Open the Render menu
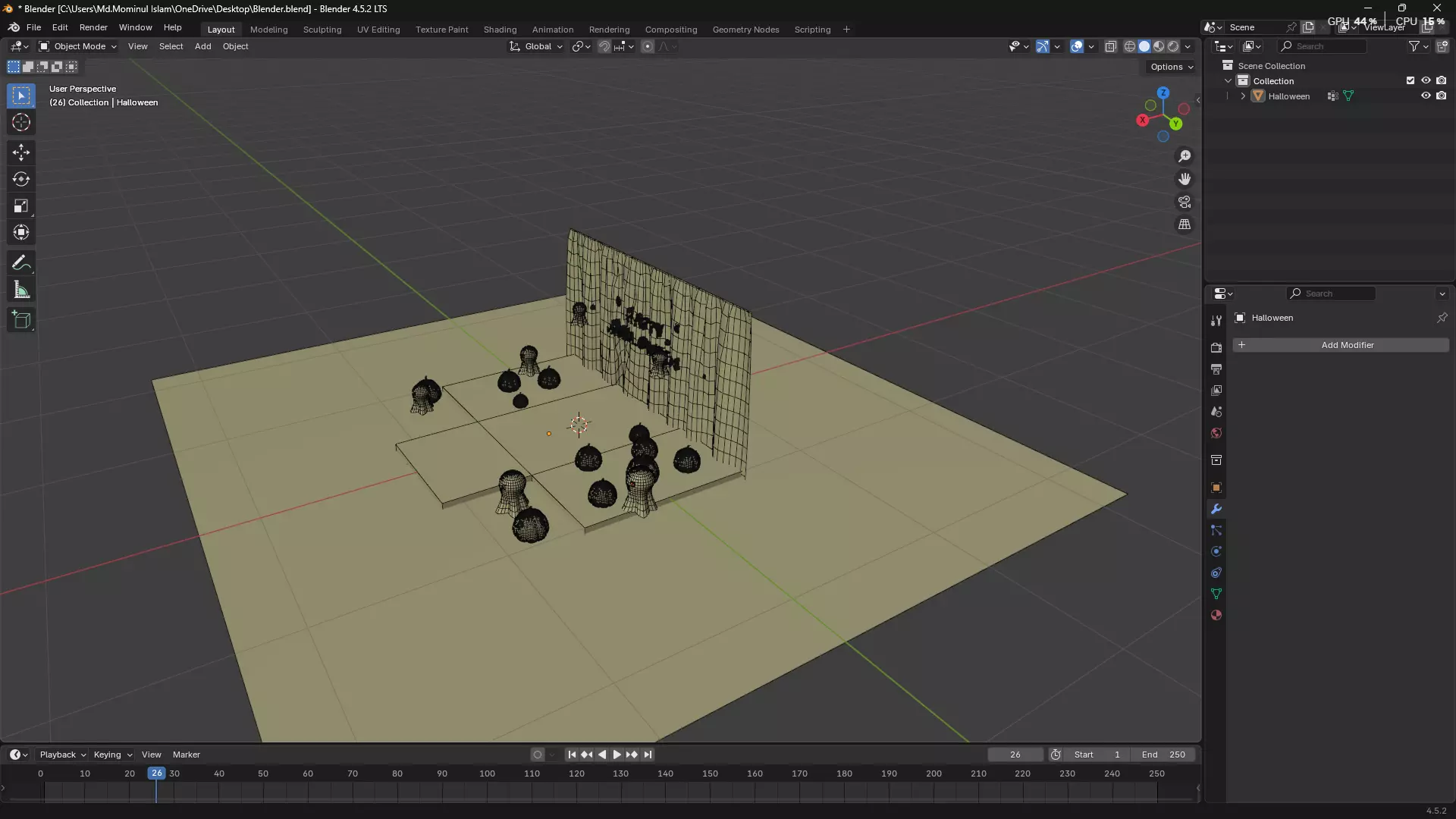 tap(93, 27)
